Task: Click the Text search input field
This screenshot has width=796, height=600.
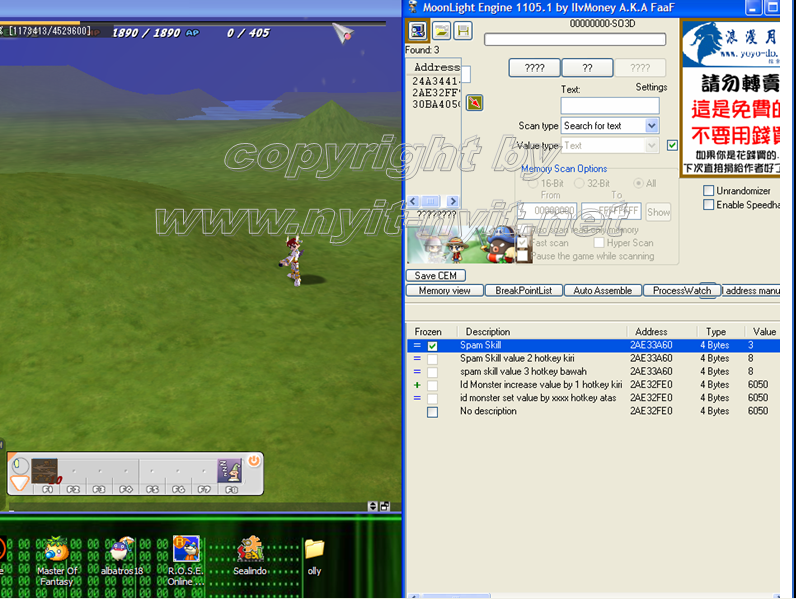Action: coord(610,106)
